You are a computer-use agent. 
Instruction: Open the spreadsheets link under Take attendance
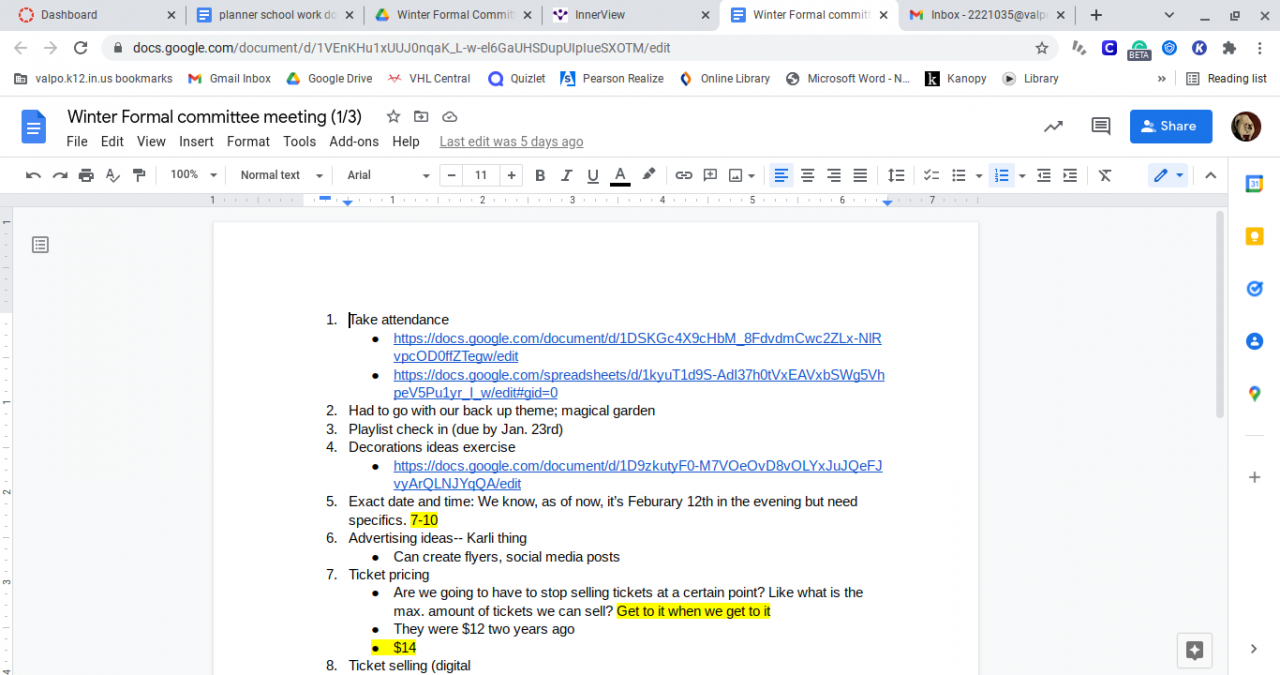tap(639, 384)
